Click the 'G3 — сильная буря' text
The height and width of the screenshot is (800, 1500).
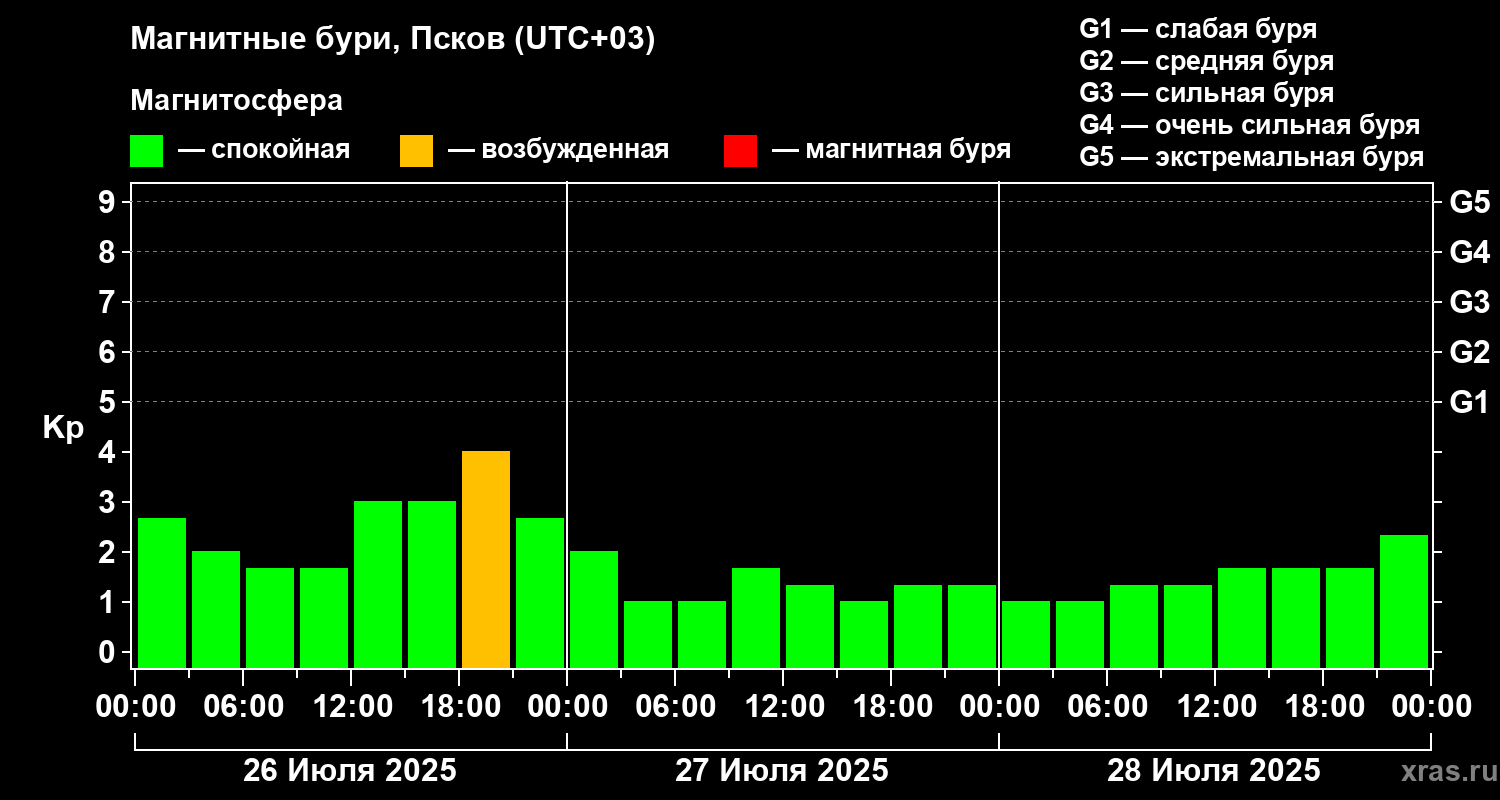click(1206, 93)
